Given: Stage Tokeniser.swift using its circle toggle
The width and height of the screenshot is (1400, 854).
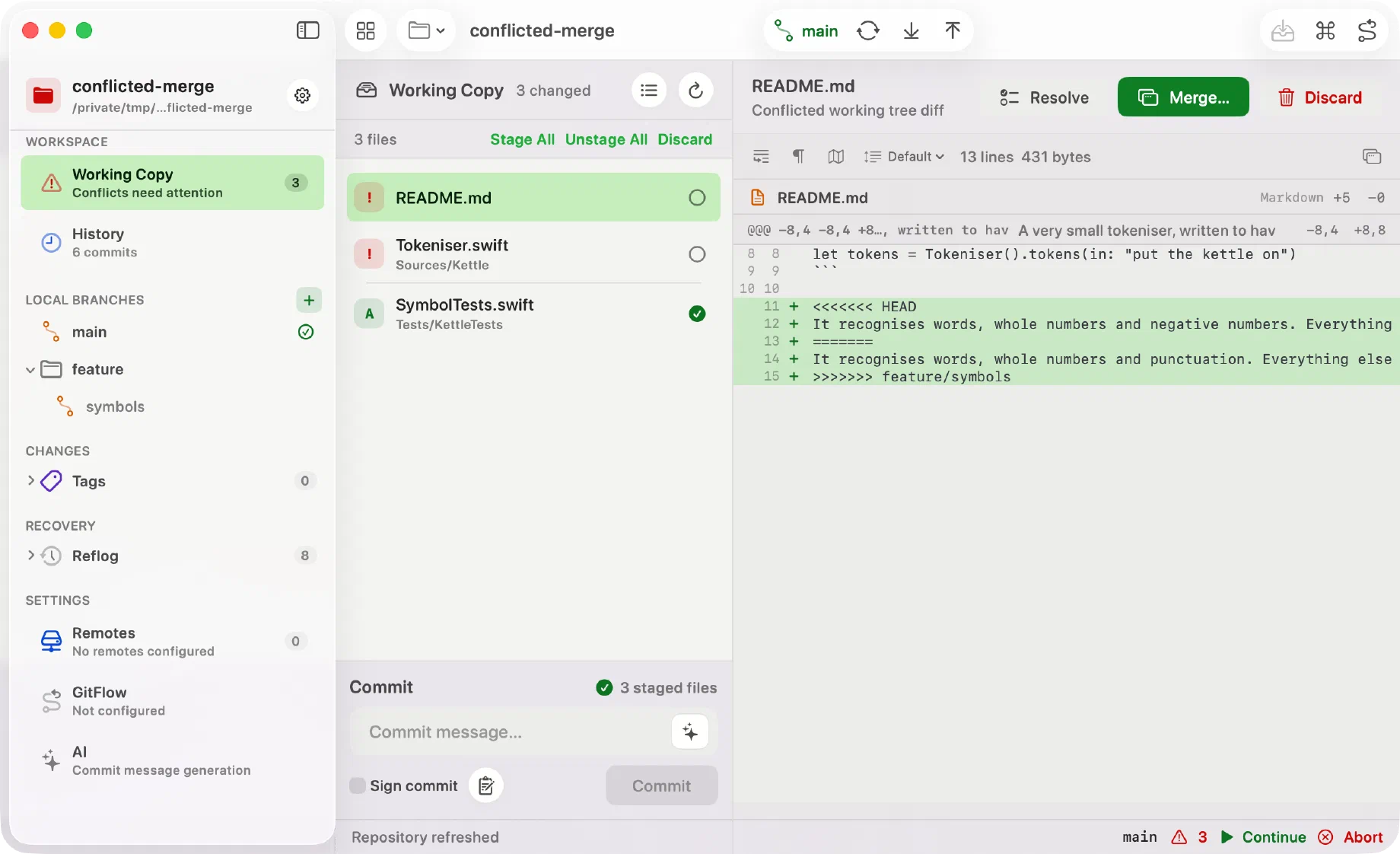Looking at the screenshot, I should point(697,254).
